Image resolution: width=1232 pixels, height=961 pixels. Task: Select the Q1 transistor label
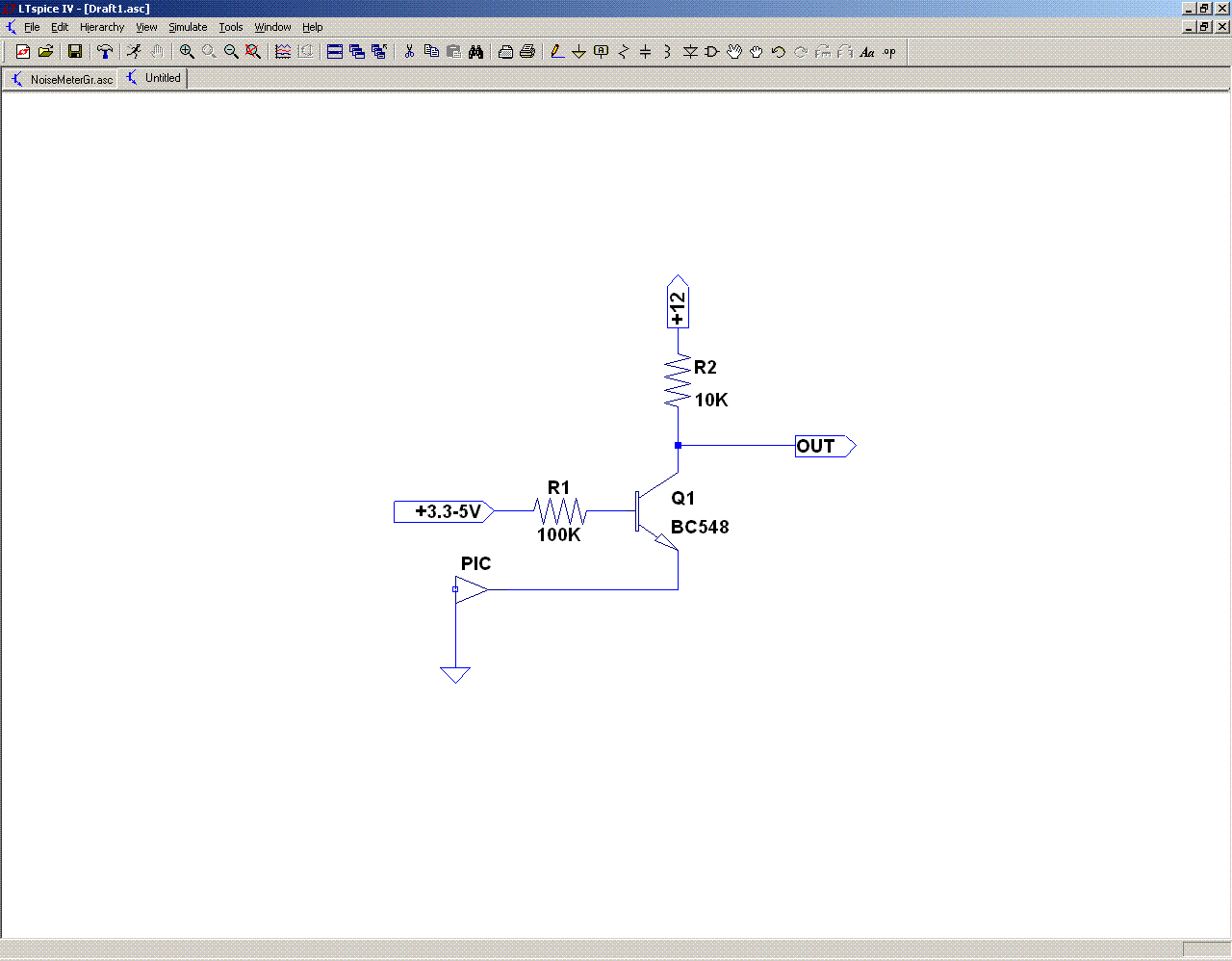coord(682,498)
